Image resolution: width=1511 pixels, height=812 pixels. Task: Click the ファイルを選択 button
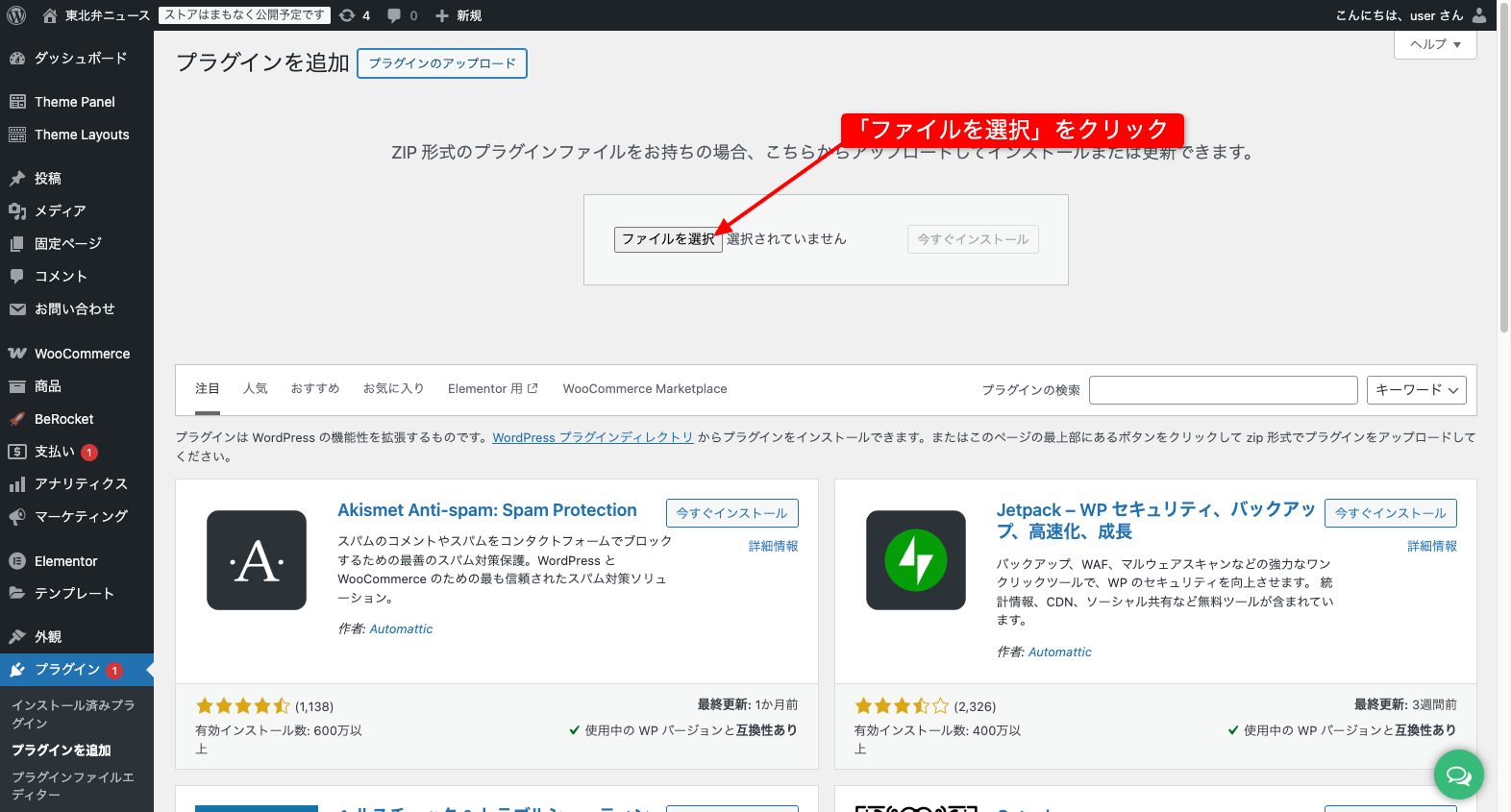[x=668, y=239]
